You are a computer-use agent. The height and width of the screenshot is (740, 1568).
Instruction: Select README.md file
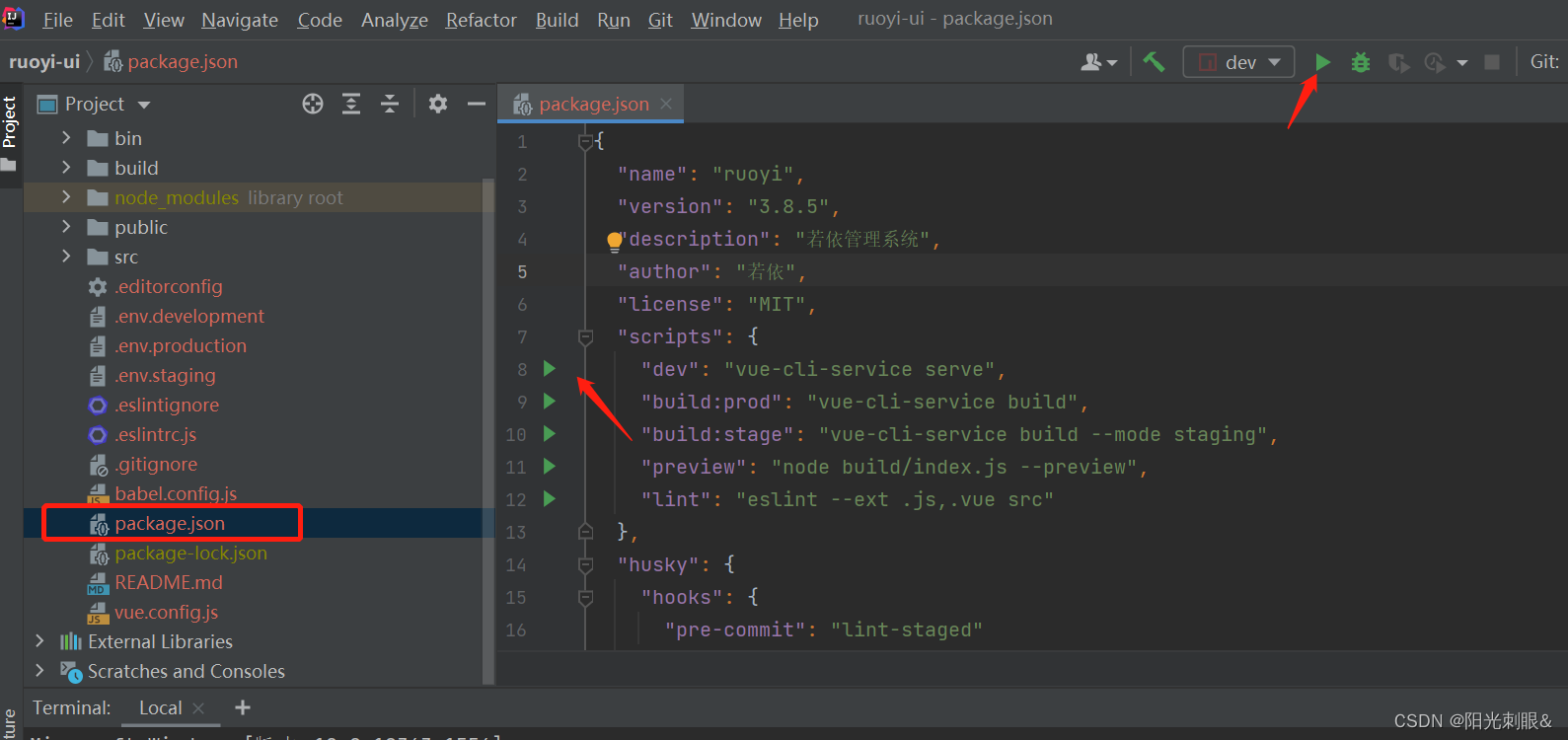(168, 582)
